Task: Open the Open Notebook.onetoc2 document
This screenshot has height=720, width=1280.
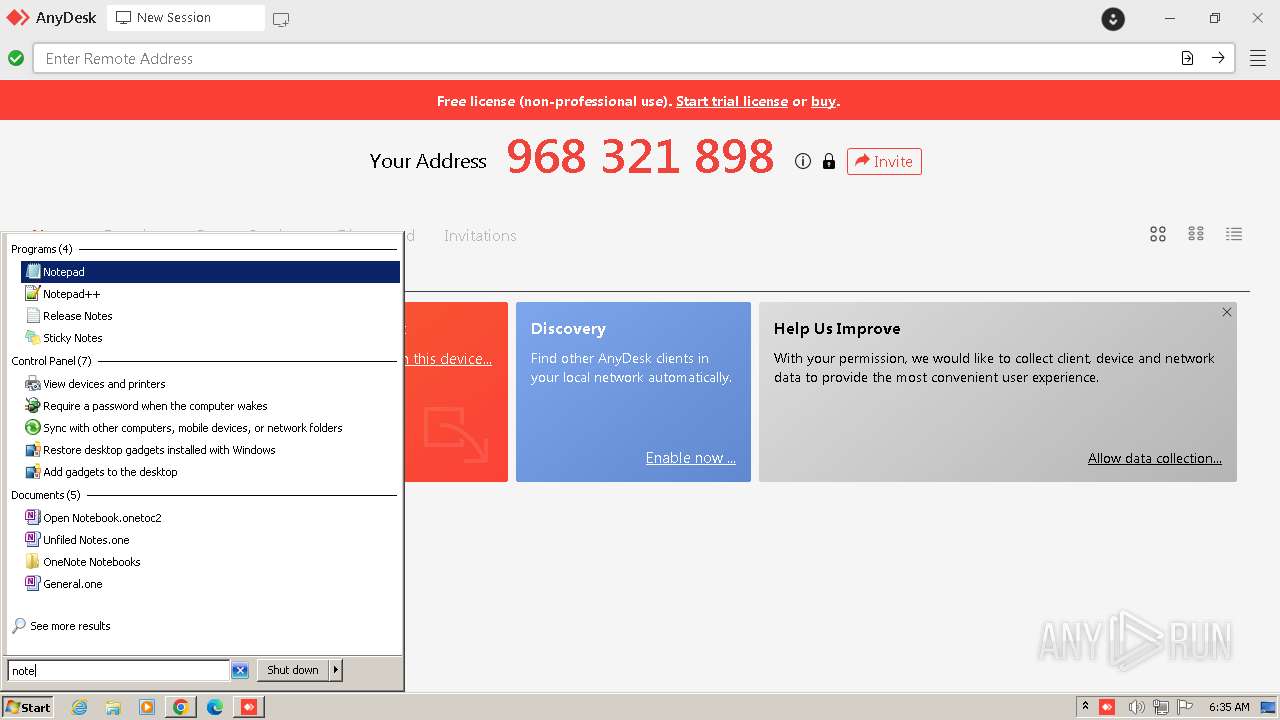Action: coord(210,518)
